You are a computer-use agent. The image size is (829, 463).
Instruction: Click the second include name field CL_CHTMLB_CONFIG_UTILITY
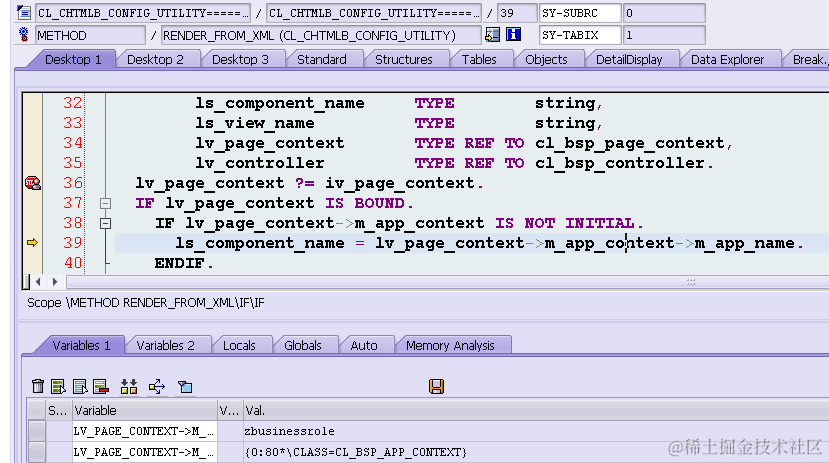click(x=374, y=13)
